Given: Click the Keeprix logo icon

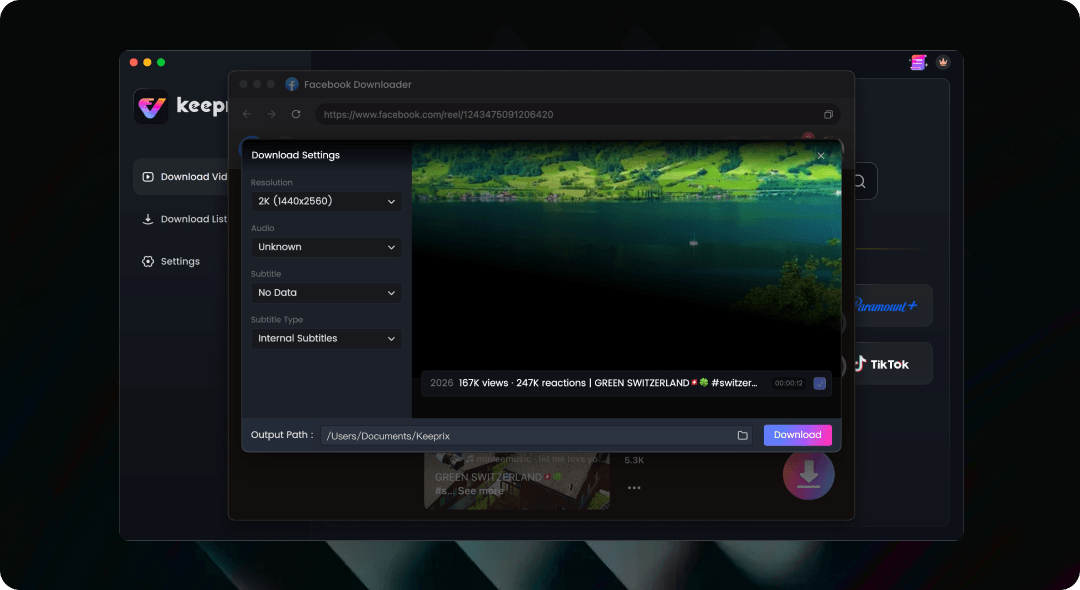Looking at the screenshot, I should 151,106.
